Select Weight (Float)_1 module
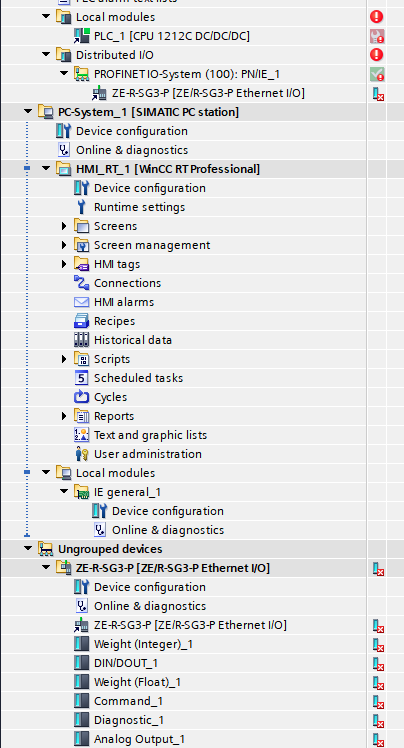Viewport: 404px width, 748px height. point(137,682)
